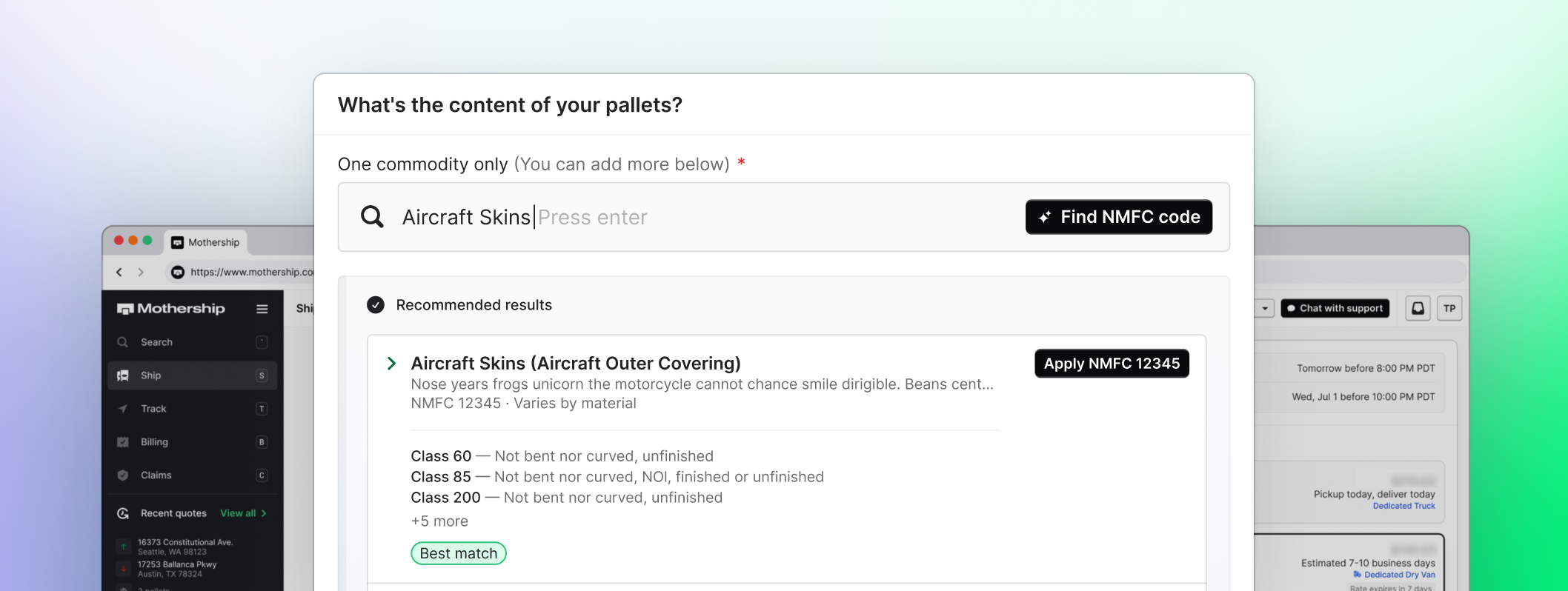Image resolution: width=1568 pixels, height=591 pixels.
Task: Expand the Aircraft Skins result chevron
Action: click(391, 364)
